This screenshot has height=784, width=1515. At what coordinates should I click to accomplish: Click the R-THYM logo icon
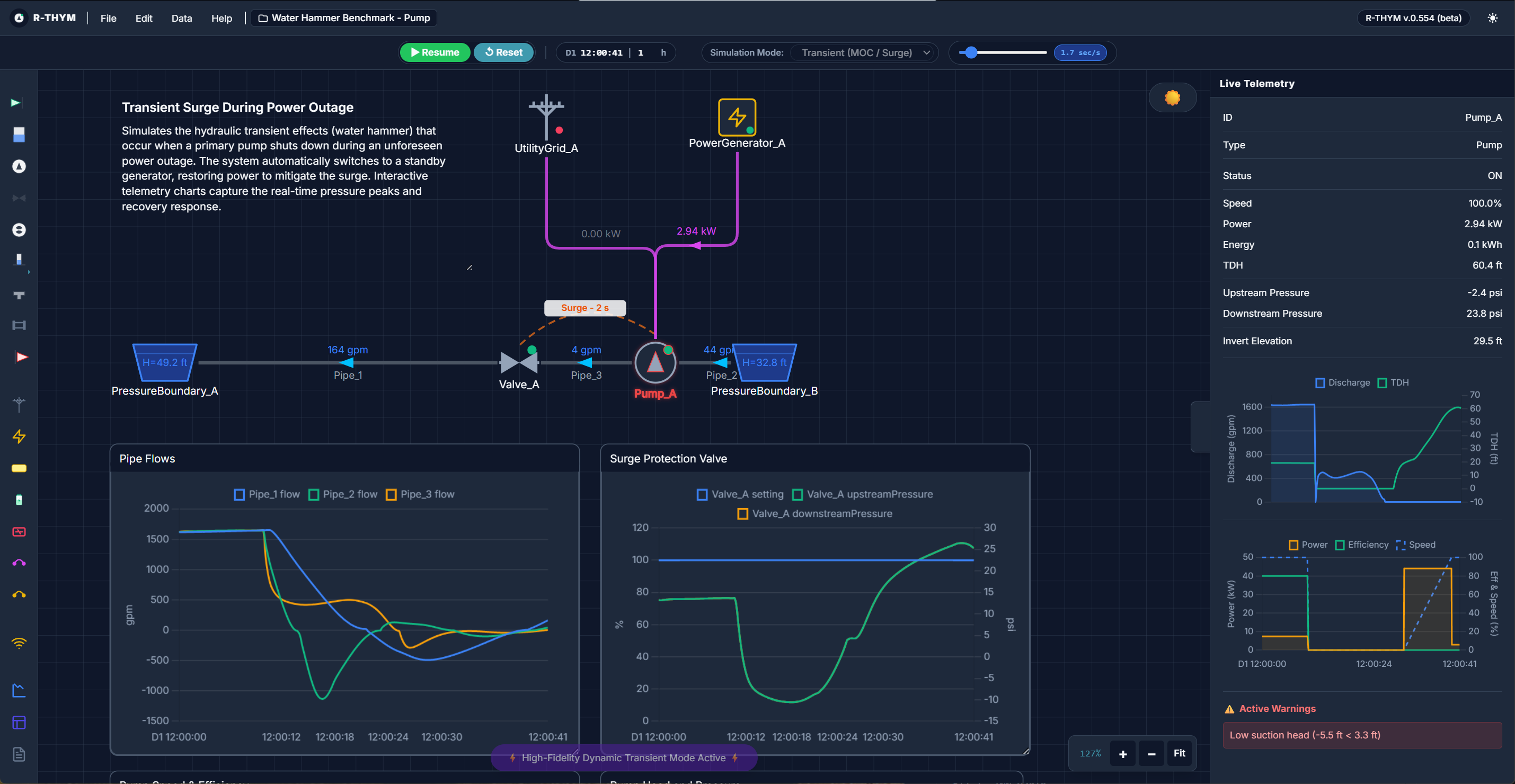coord(19,18)
